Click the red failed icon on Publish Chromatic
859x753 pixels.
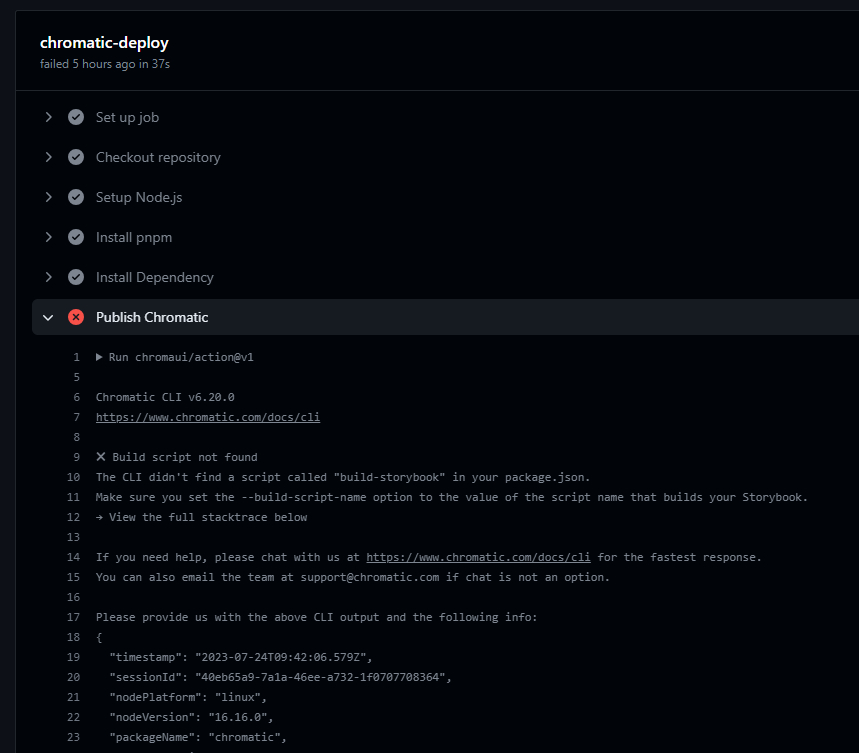pyautogui.click(x=76, y=317)
